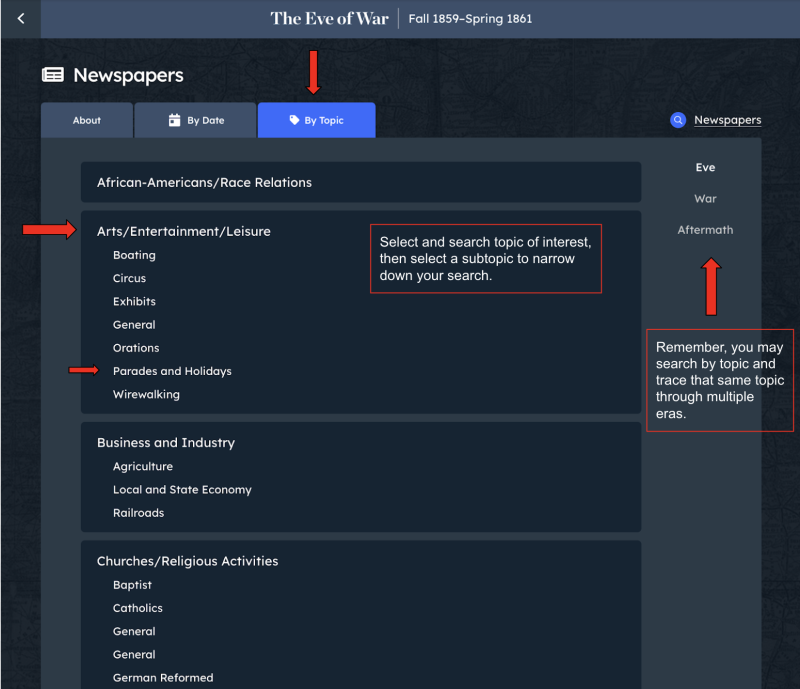800x689 pixels.
Task: Click the tag icon on By Topic tab
Action: tap(294, 120)
